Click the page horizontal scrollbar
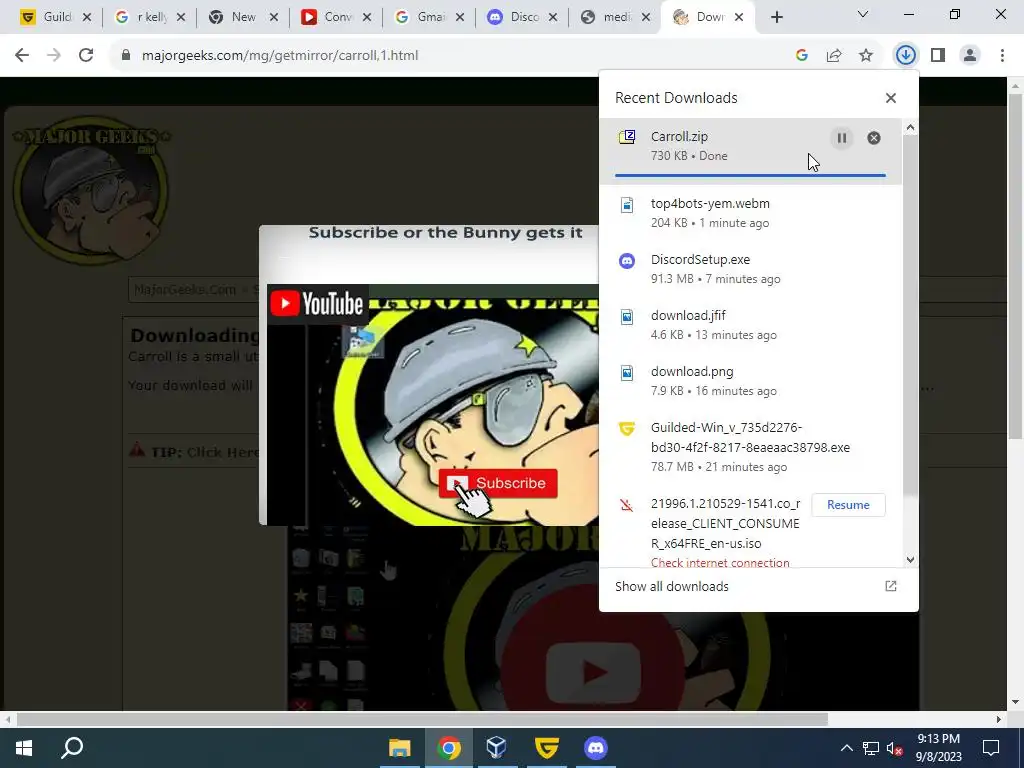 (422, 720)
